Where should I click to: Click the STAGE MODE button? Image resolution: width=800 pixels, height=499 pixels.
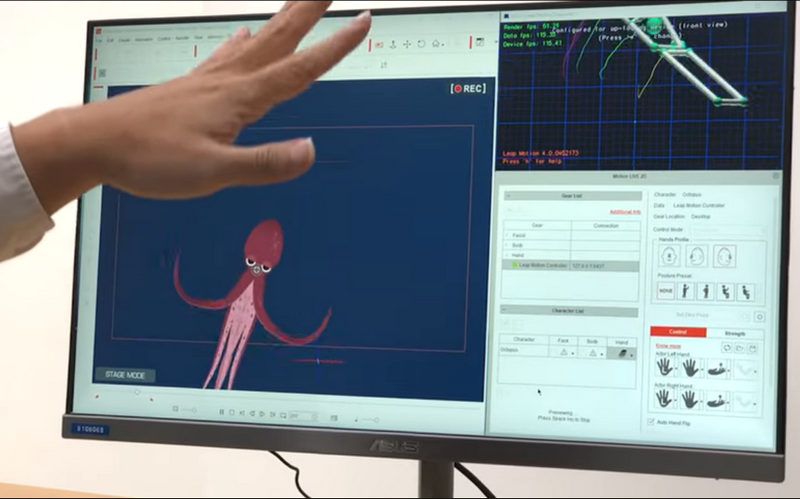coord(125,375)
